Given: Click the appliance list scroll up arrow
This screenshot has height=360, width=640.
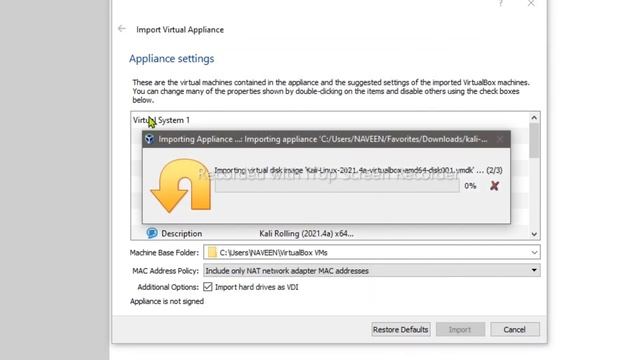Looking at the screenshot, I should coord(534,118).
